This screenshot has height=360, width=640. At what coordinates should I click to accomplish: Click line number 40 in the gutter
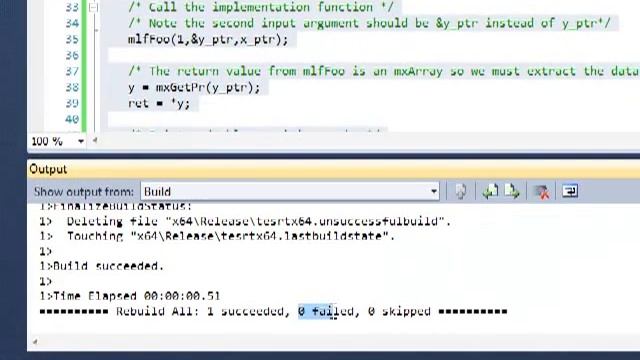pos(72,119)
